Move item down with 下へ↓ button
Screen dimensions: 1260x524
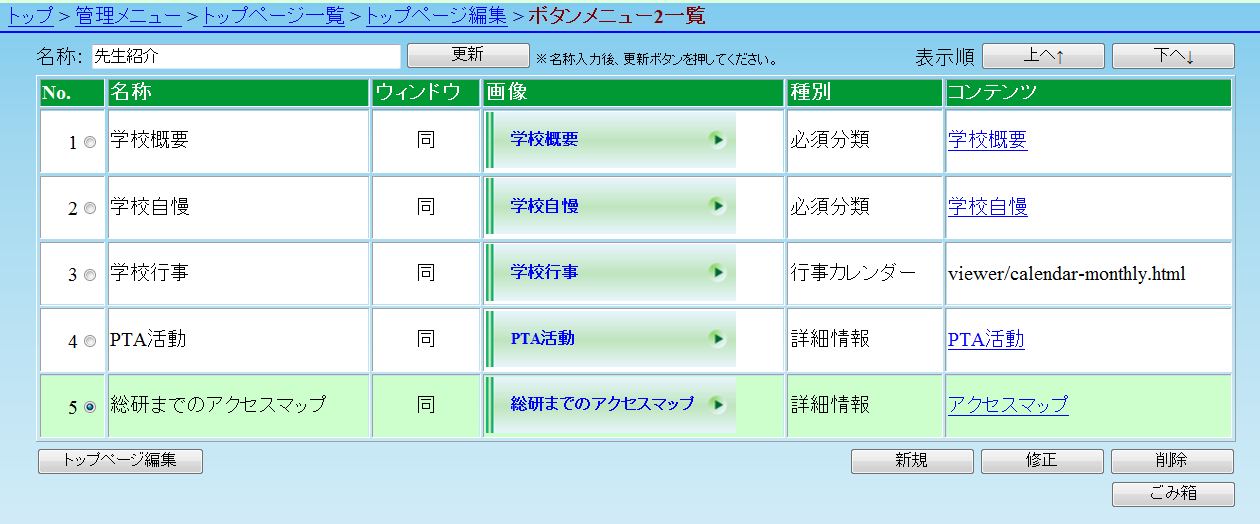[x=1173, y=56]
